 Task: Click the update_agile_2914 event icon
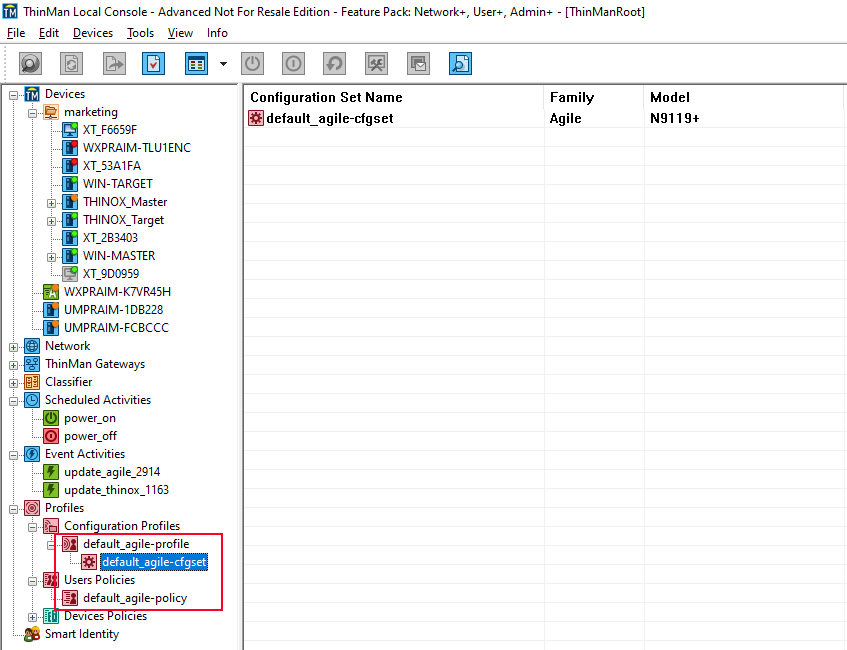coord(51,472)
